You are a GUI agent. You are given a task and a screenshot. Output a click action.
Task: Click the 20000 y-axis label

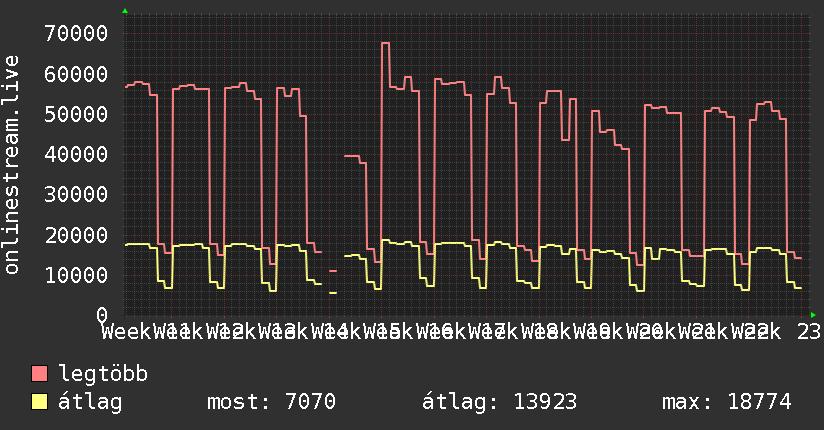coord(76,236)
